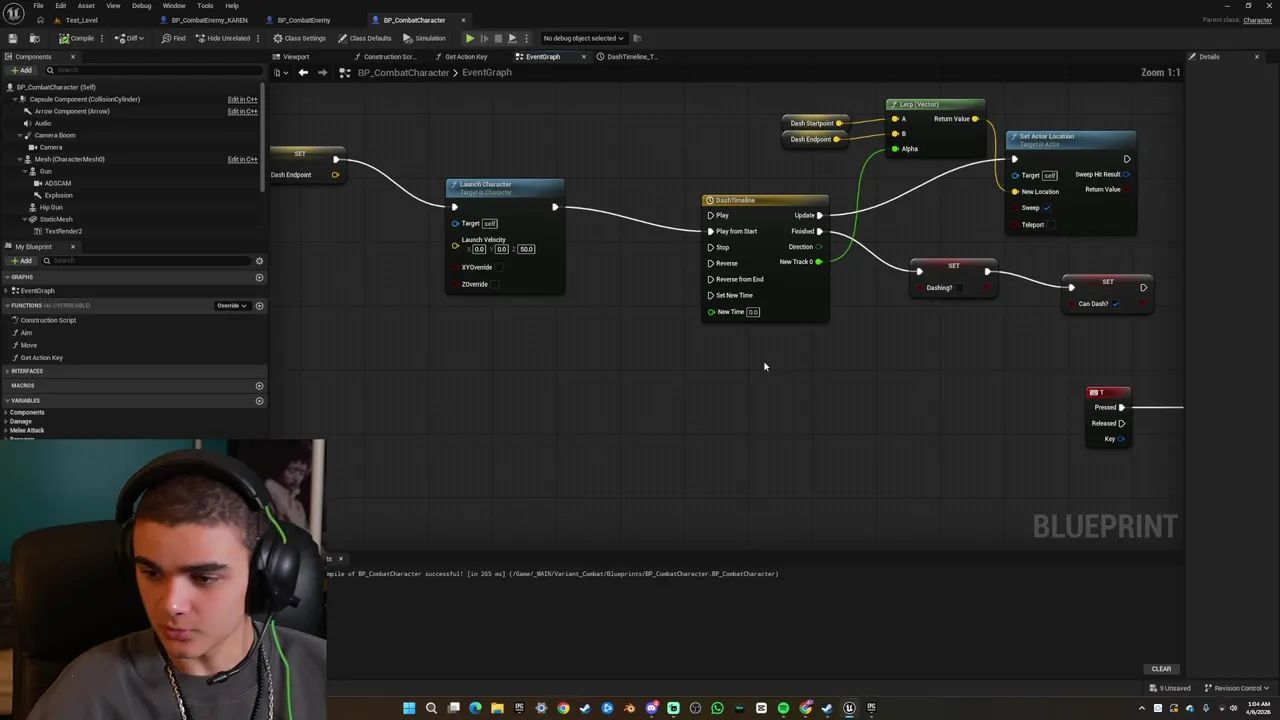Navigate back in graph history

(x=303, y=73)
